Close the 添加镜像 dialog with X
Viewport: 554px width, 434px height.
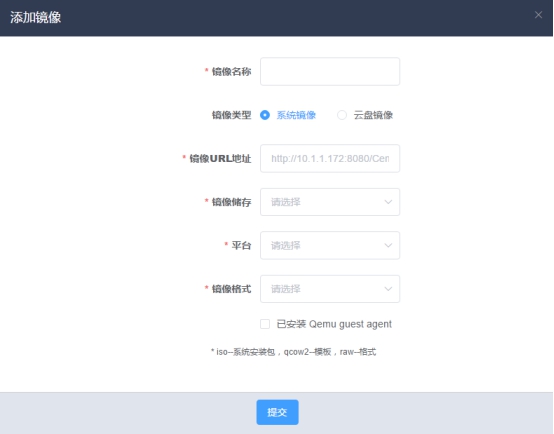point(538,15)
